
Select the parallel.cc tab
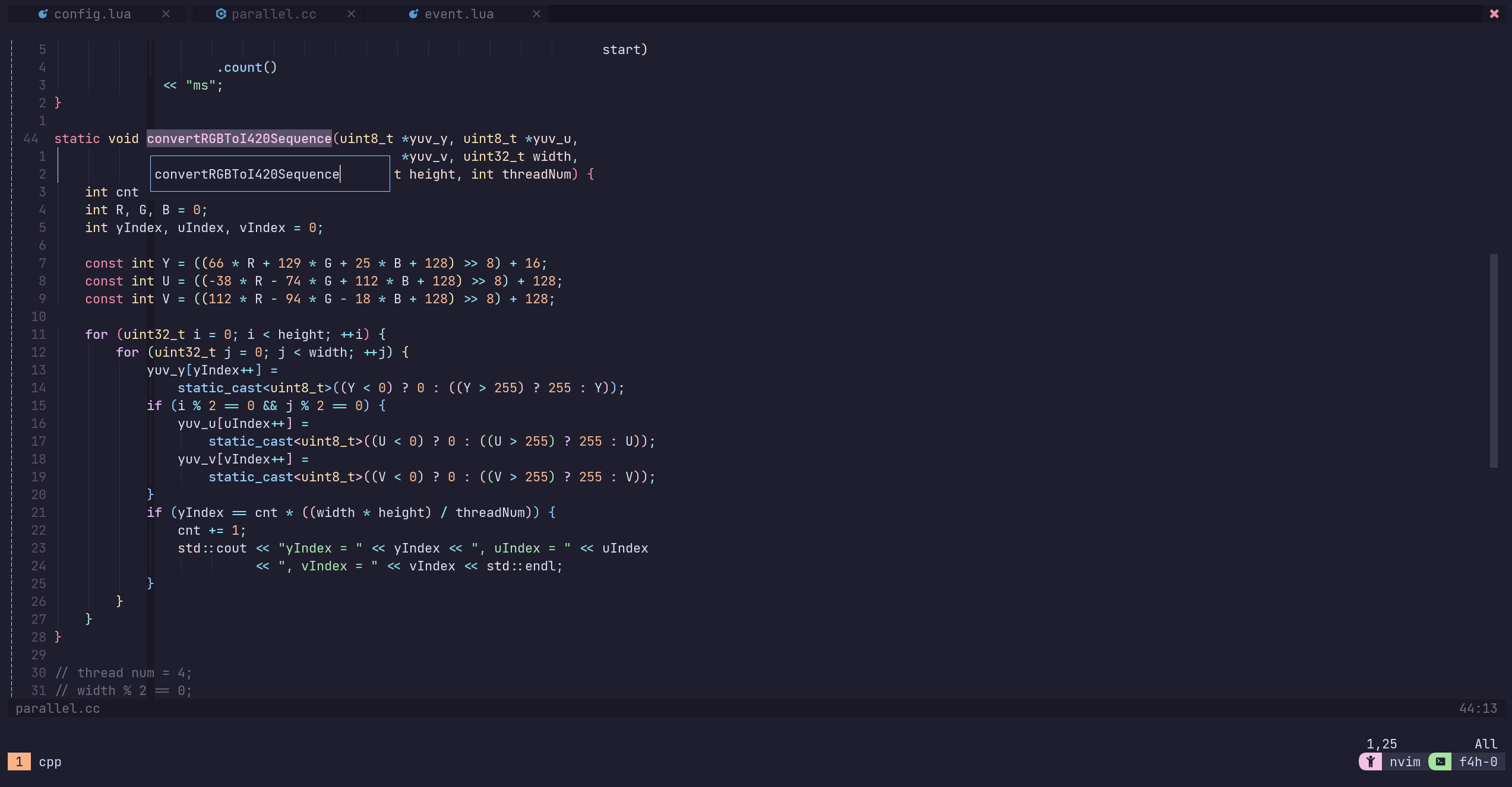click(x=273, y=14)
